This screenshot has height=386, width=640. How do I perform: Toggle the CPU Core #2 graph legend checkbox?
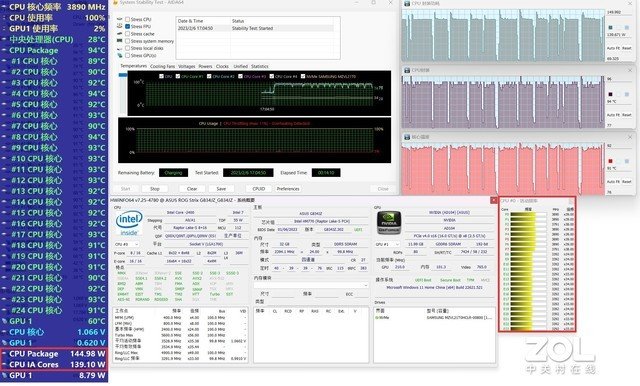(x=209, y=76)
